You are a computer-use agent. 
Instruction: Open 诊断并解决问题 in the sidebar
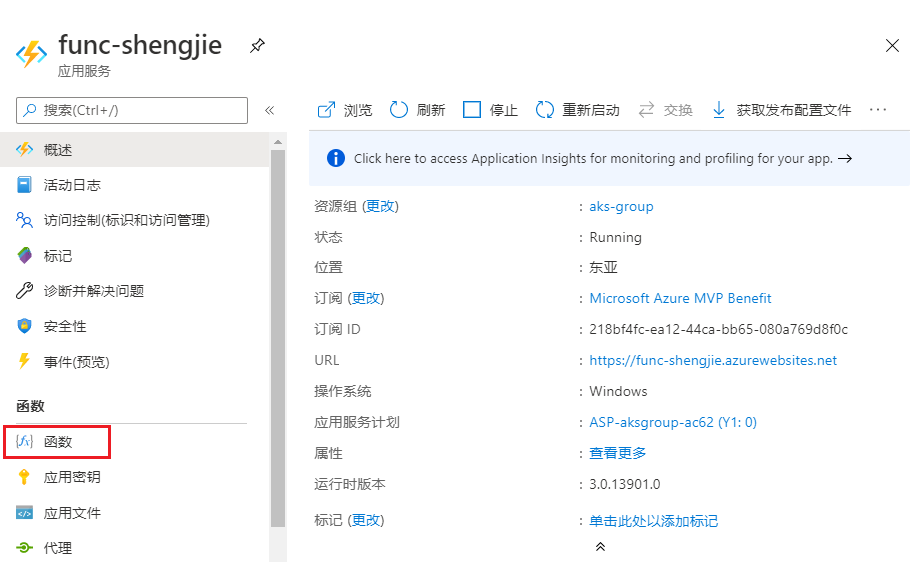tap(94, 291)
